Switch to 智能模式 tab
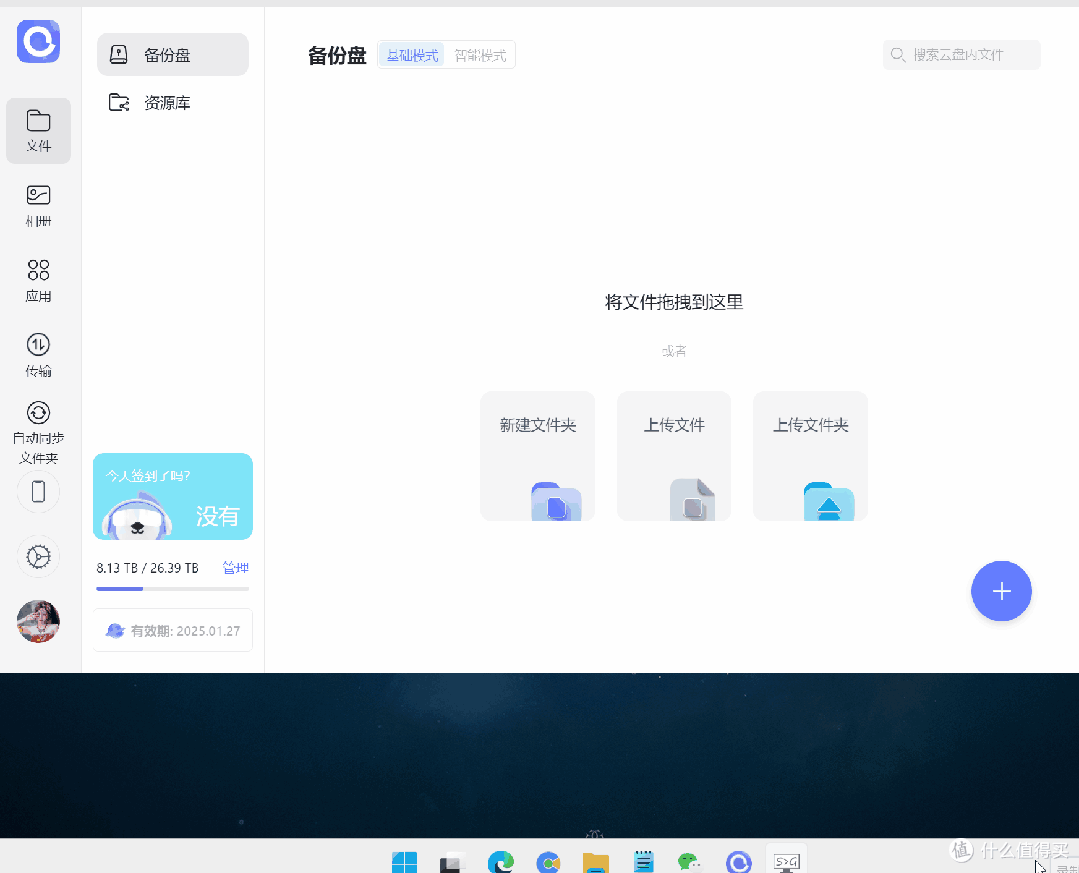 pos(480,55)
